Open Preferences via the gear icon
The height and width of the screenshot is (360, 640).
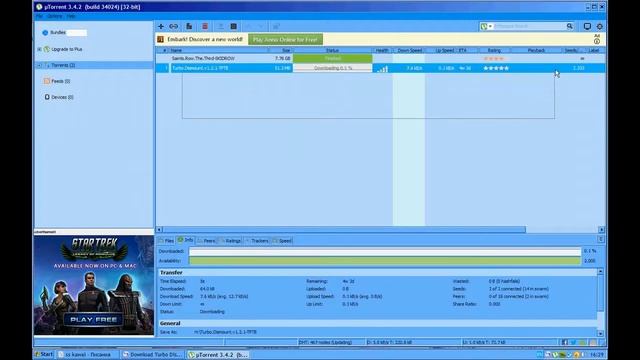(x=600, y=26)
